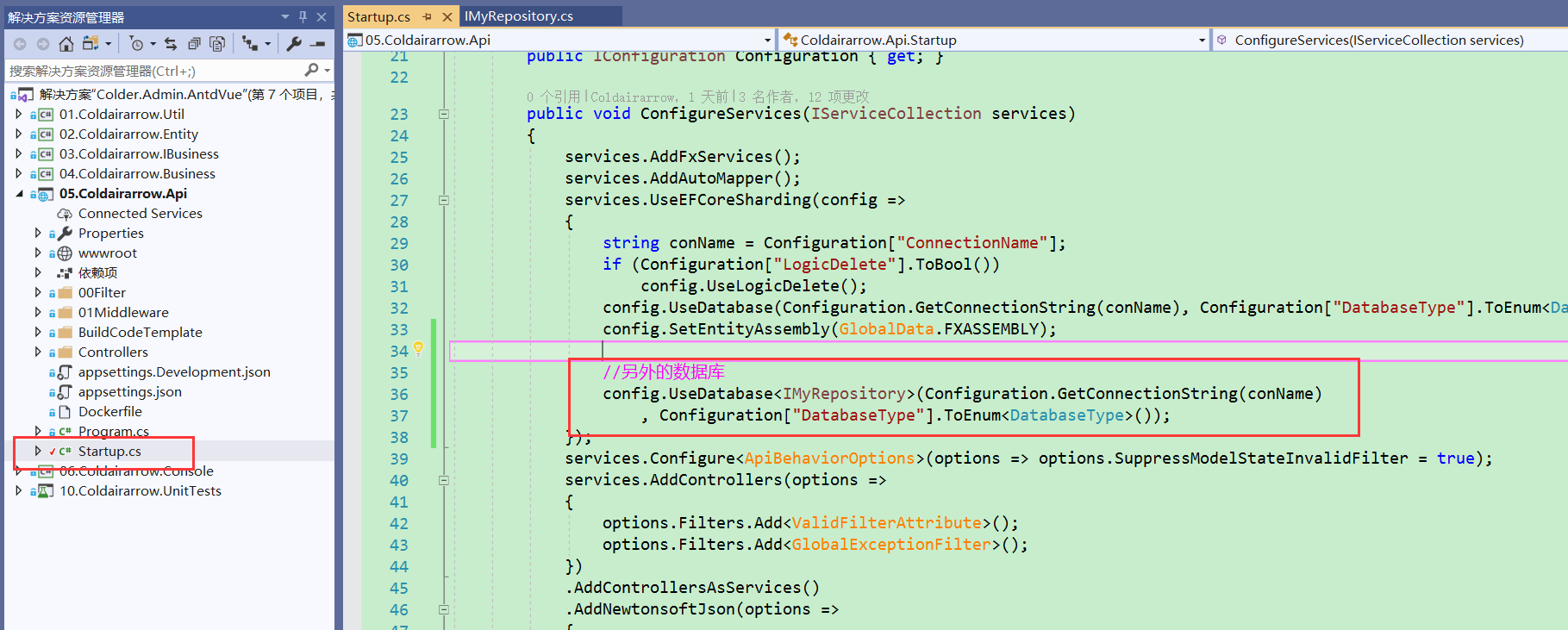Viewport: 1568px width, 630px height.
Task: Open the dropdown arrow next to the view-switch icon
Action: [108, 43]
